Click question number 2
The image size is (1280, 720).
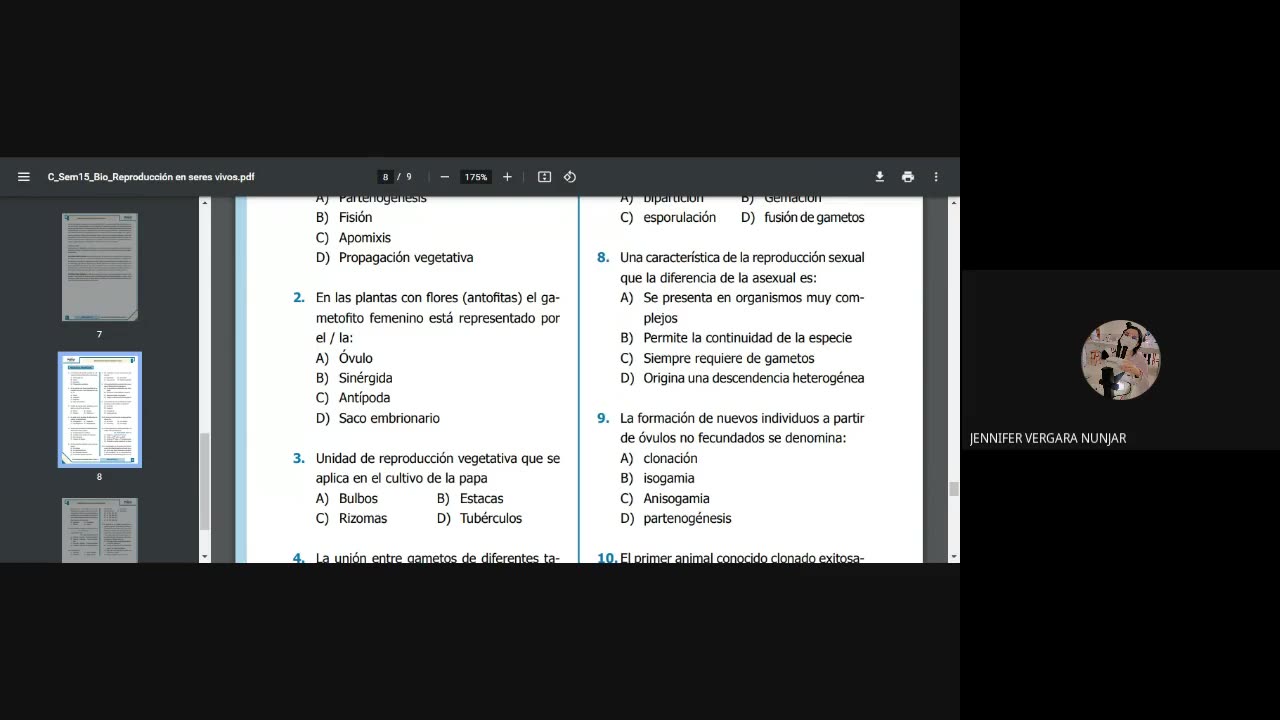click(298, 298)
